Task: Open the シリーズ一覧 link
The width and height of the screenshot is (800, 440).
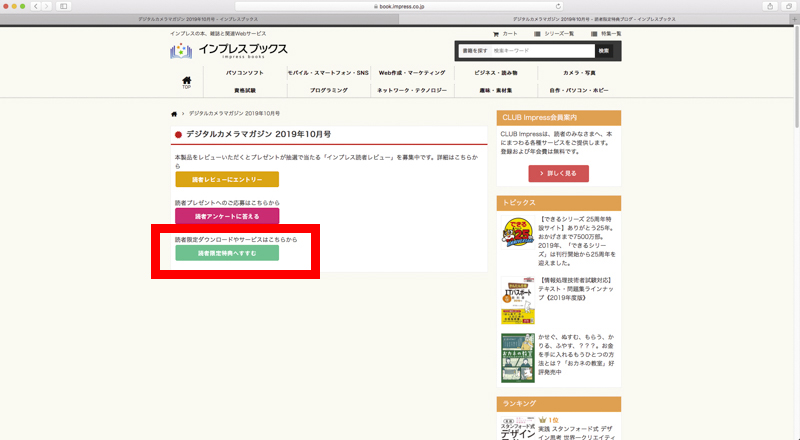Action: pos(554,34)
